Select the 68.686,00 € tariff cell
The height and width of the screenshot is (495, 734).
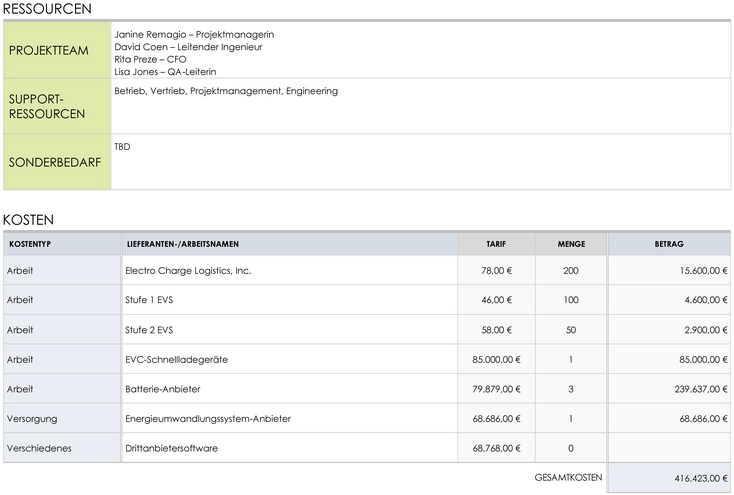point(496,419)
